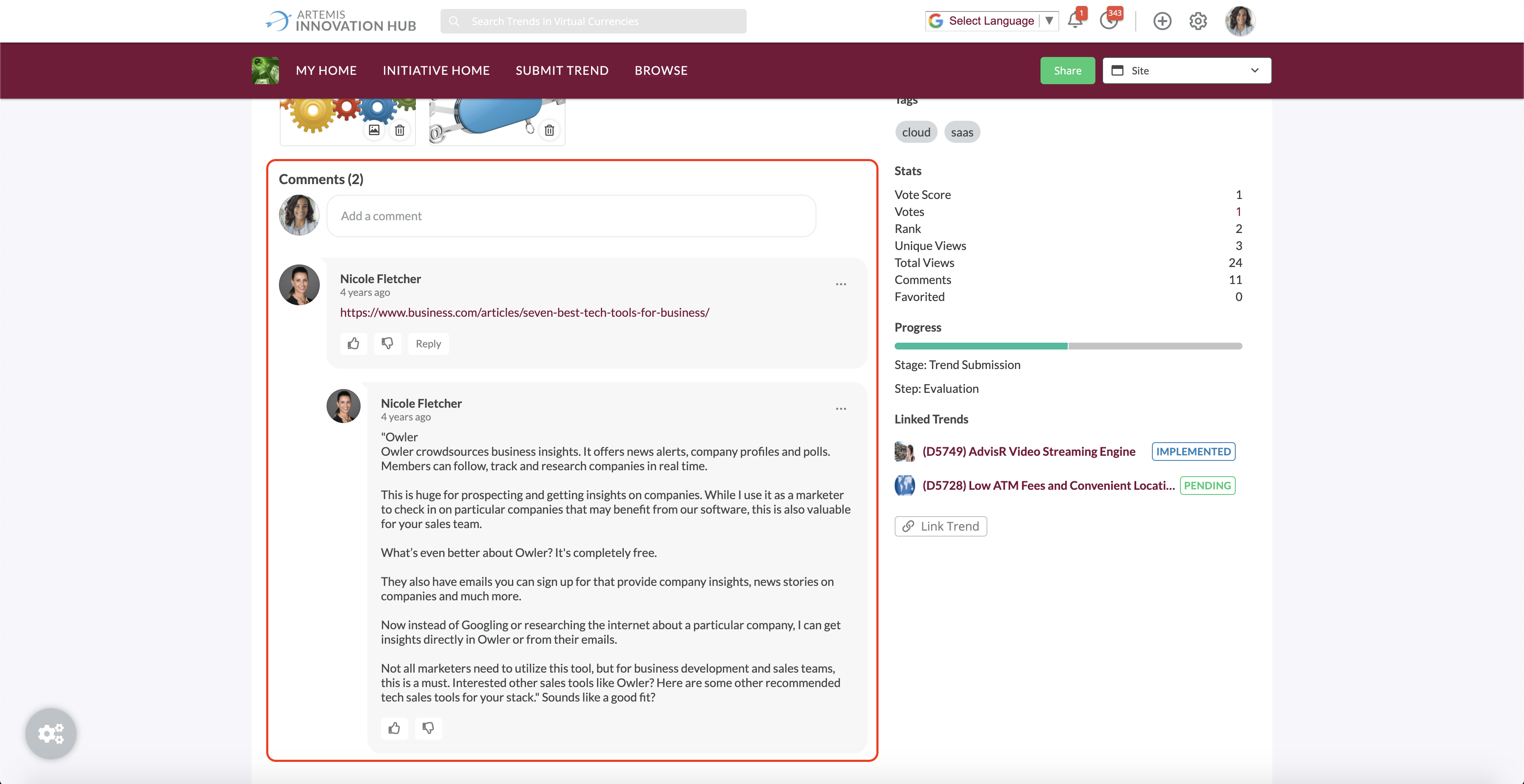
Task: Focus the Add a comment field
Action: pyautogui.click(x=571, y=216)
